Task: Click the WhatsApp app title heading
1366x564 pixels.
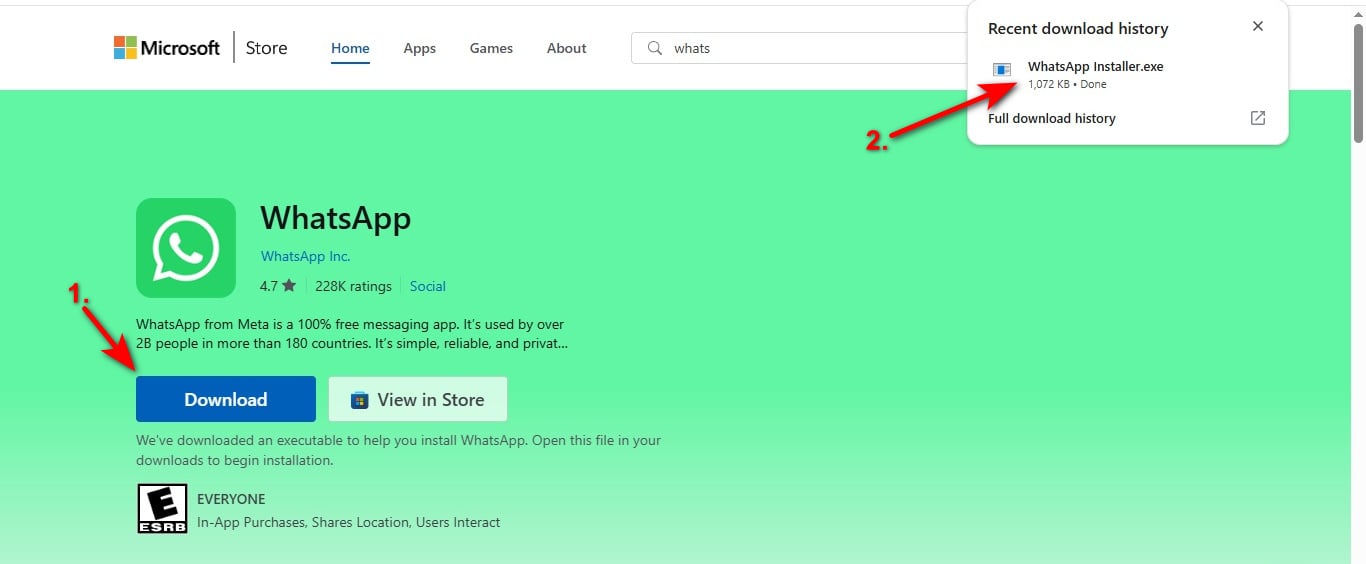Action: pyautogui.click(x=335, y=218)
